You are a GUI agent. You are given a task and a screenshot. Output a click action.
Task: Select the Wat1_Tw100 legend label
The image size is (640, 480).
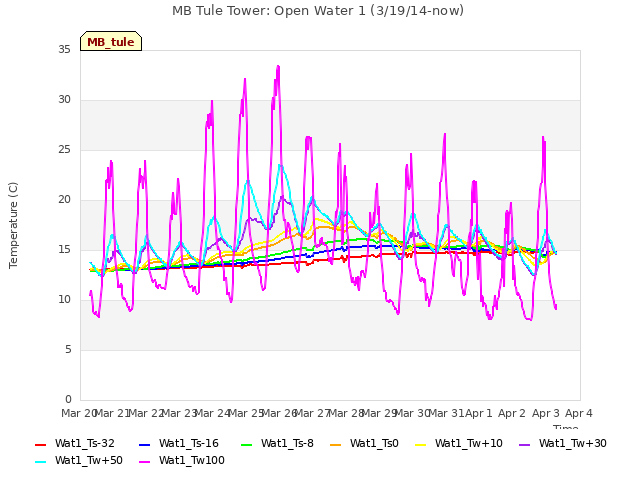pos(191,461)
